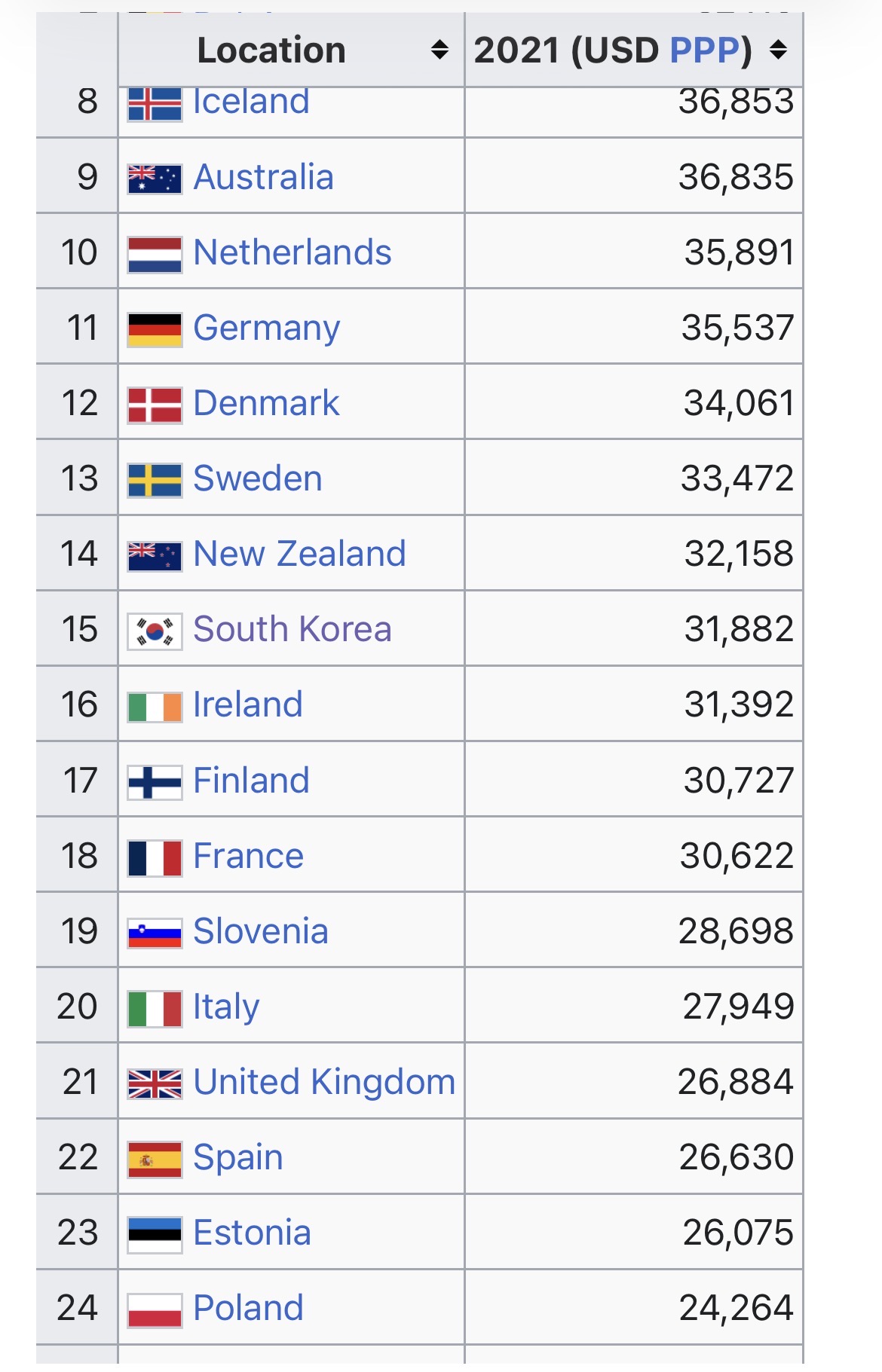The height and width of the screenshot is (1372, 882).
Task: Click the Estonia flag icon
Action: (x=155, y=1234)
